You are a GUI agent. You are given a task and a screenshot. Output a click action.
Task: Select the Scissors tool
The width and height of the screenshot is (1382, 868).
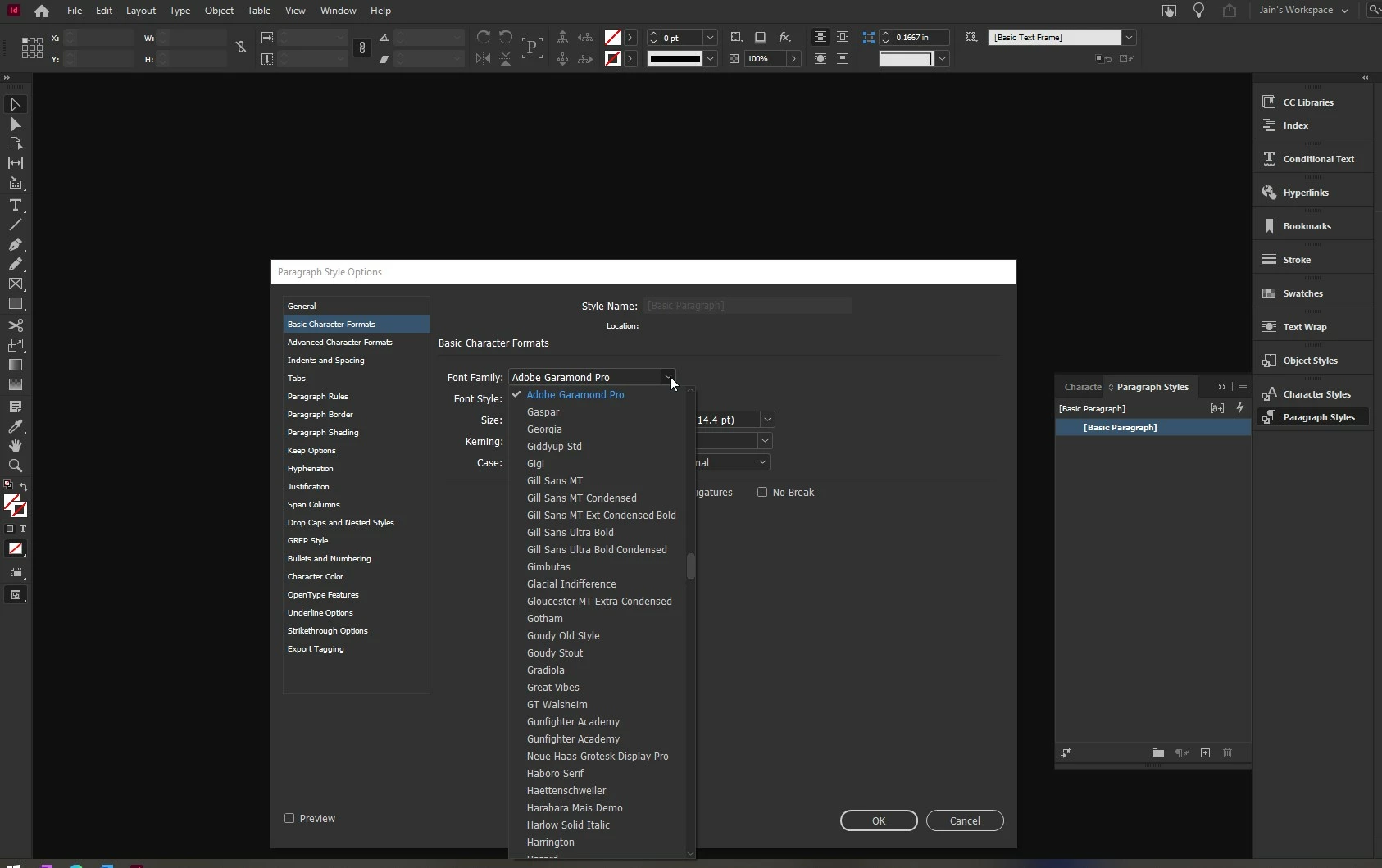(x=16, y=325)
